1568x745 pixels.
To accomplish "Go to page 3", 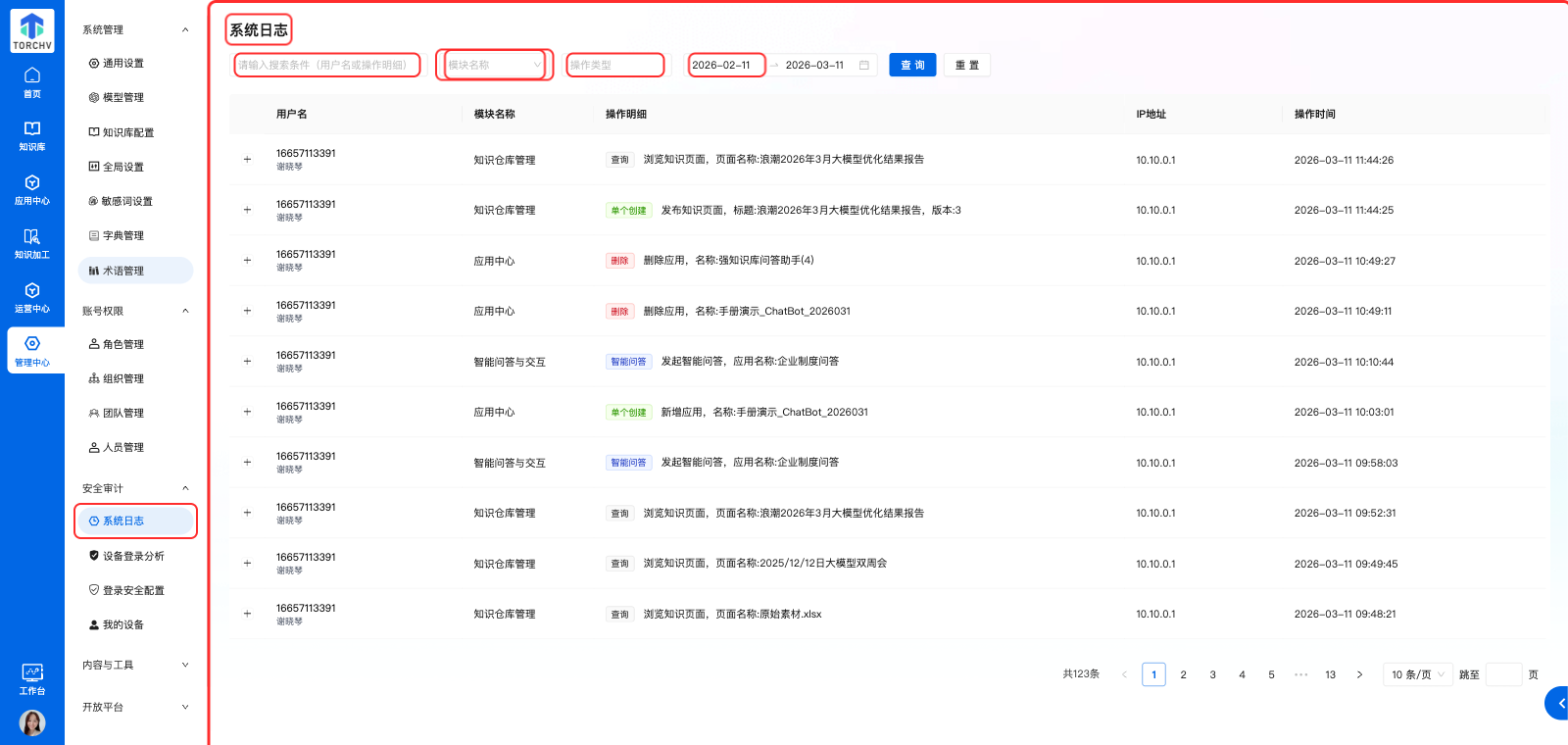I will [x=1212, y=674].
